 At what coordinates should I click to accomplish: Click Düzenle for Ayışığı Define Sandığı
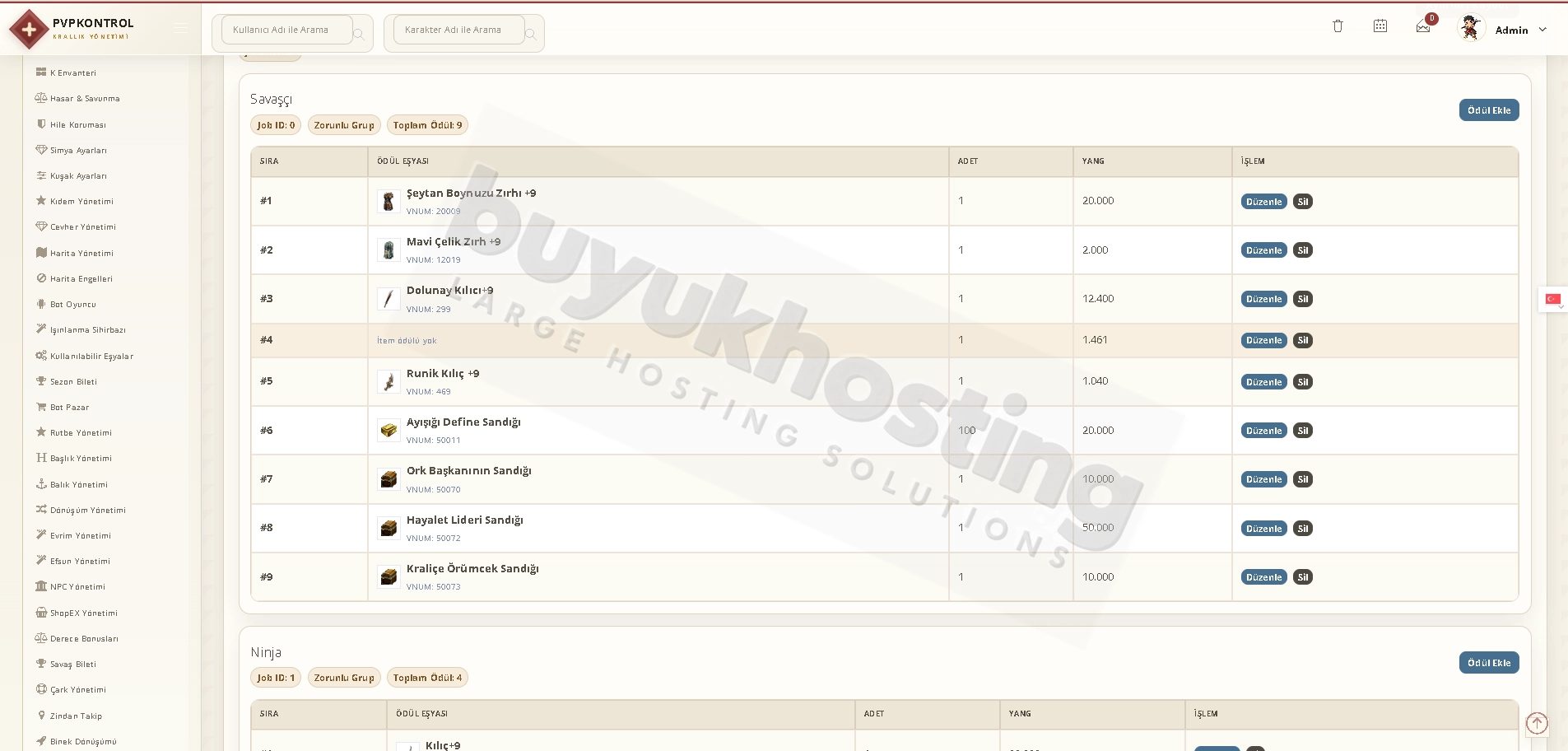[1263, 431]
